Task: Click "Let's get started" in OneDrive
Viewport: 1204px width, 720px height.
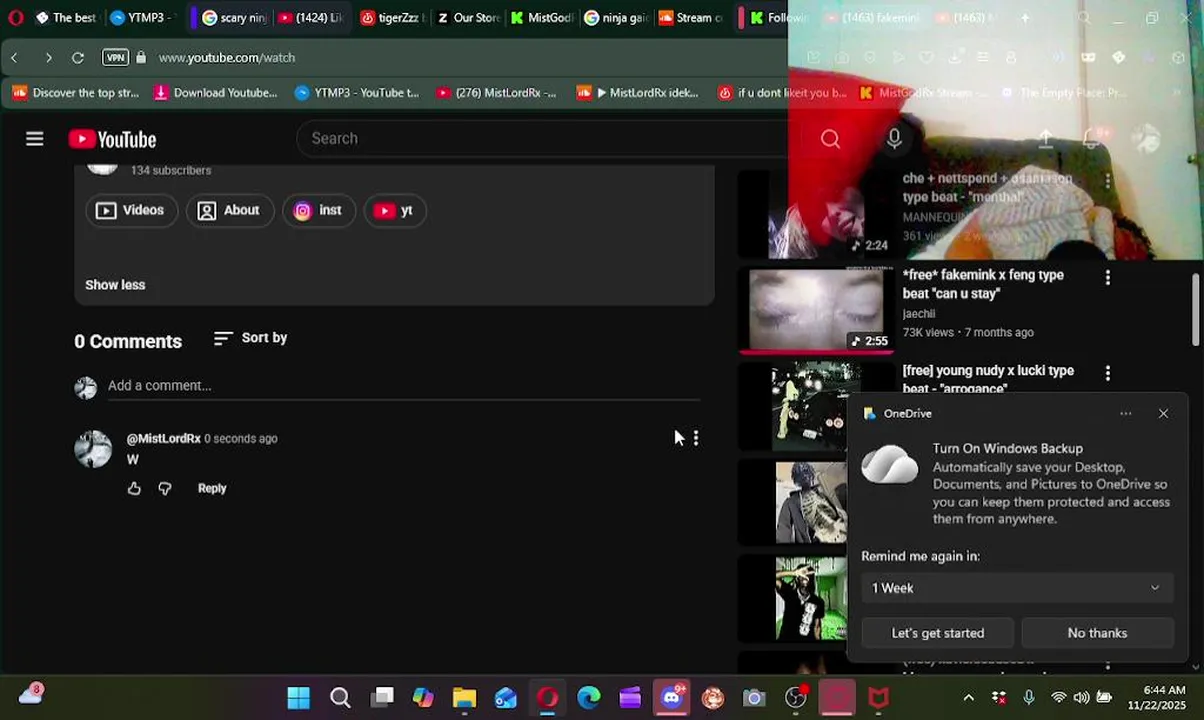Action: point(938,633)
